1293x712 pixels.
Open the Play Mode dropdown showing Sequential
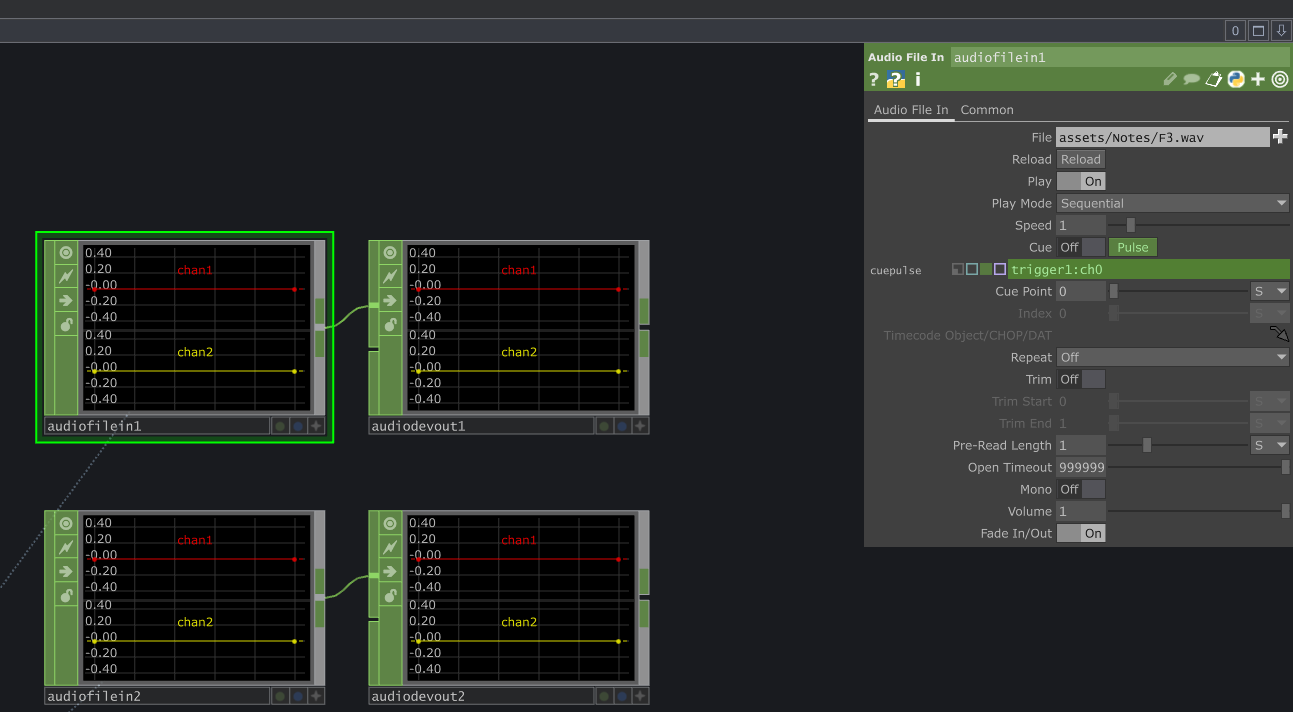[x=1172, y=203]
